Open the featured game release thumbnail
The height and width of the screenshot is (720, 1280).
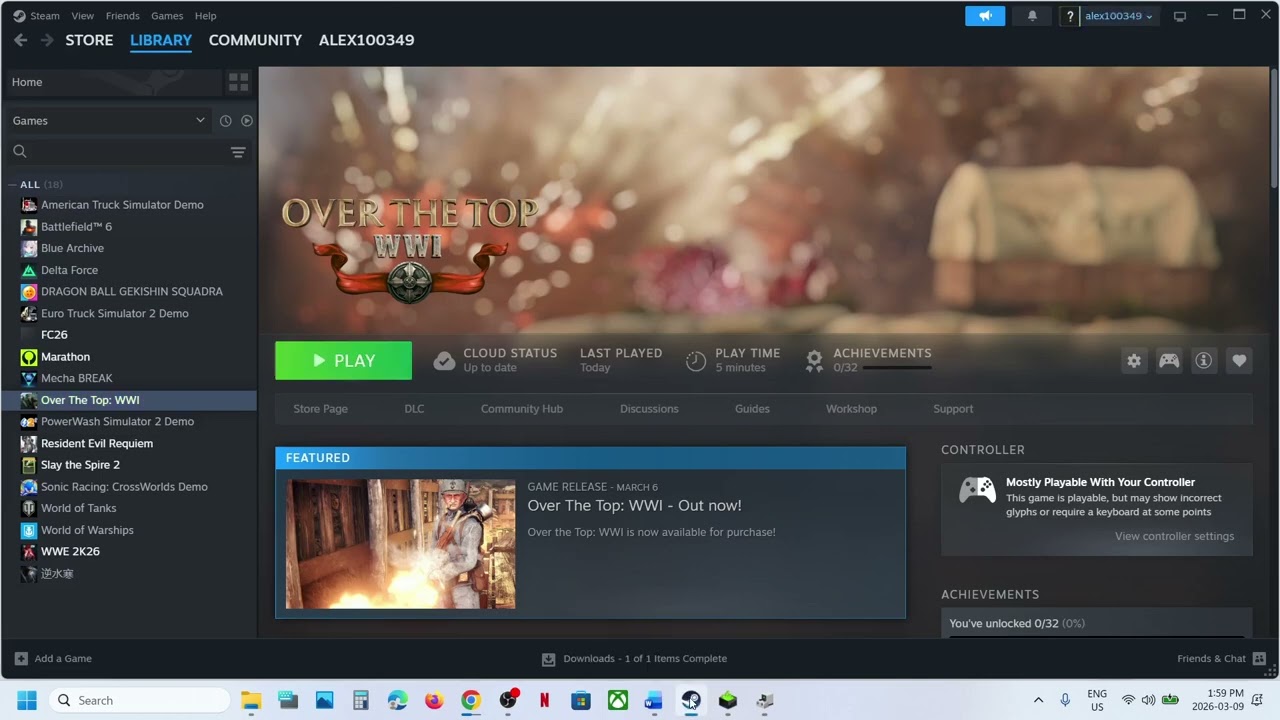tap(401, 544)
